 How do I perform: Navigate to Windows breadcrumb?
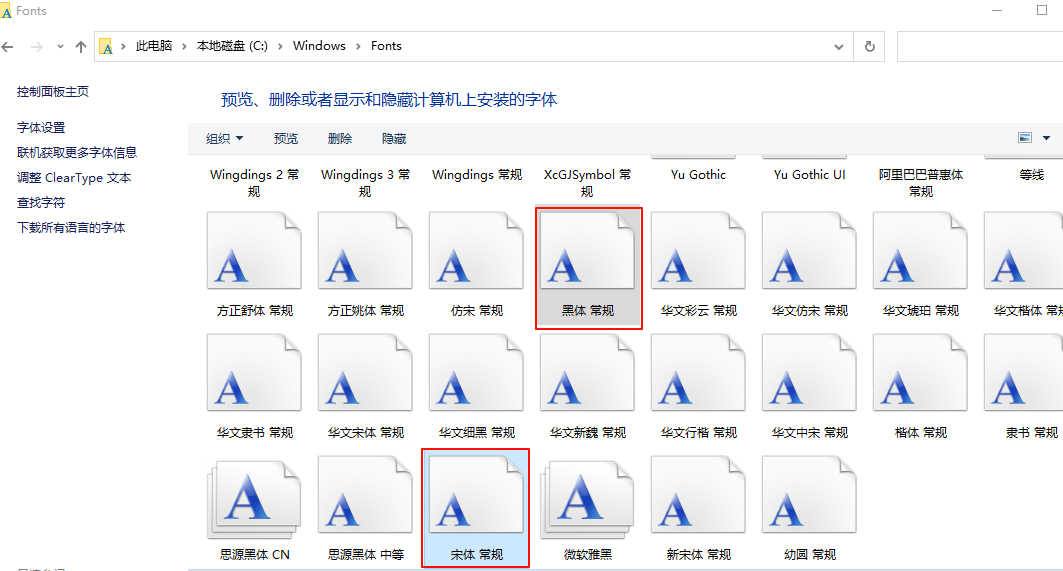(319, 46)
